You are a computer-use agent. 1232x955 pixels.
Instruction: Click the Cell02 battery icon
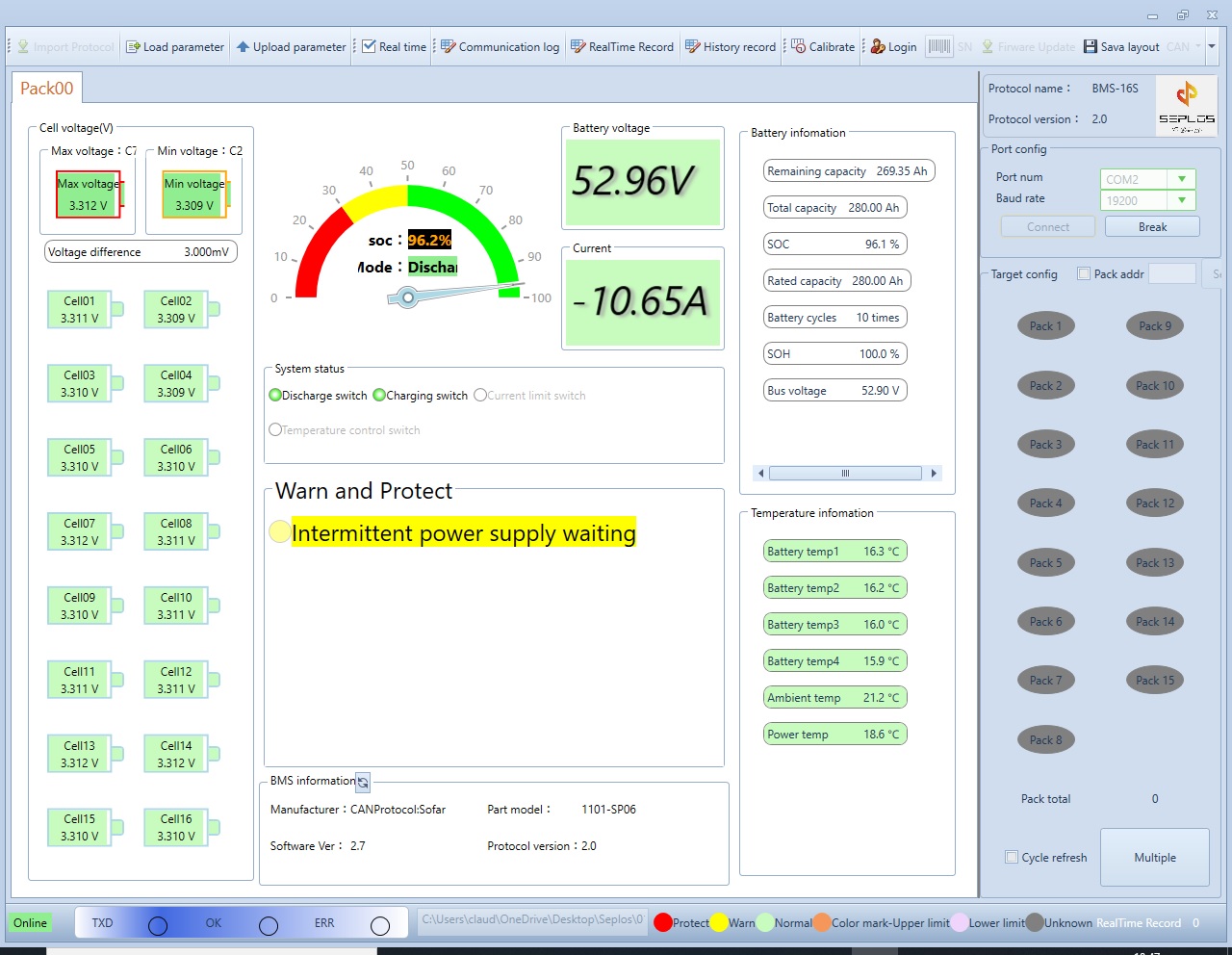point(182,309)
